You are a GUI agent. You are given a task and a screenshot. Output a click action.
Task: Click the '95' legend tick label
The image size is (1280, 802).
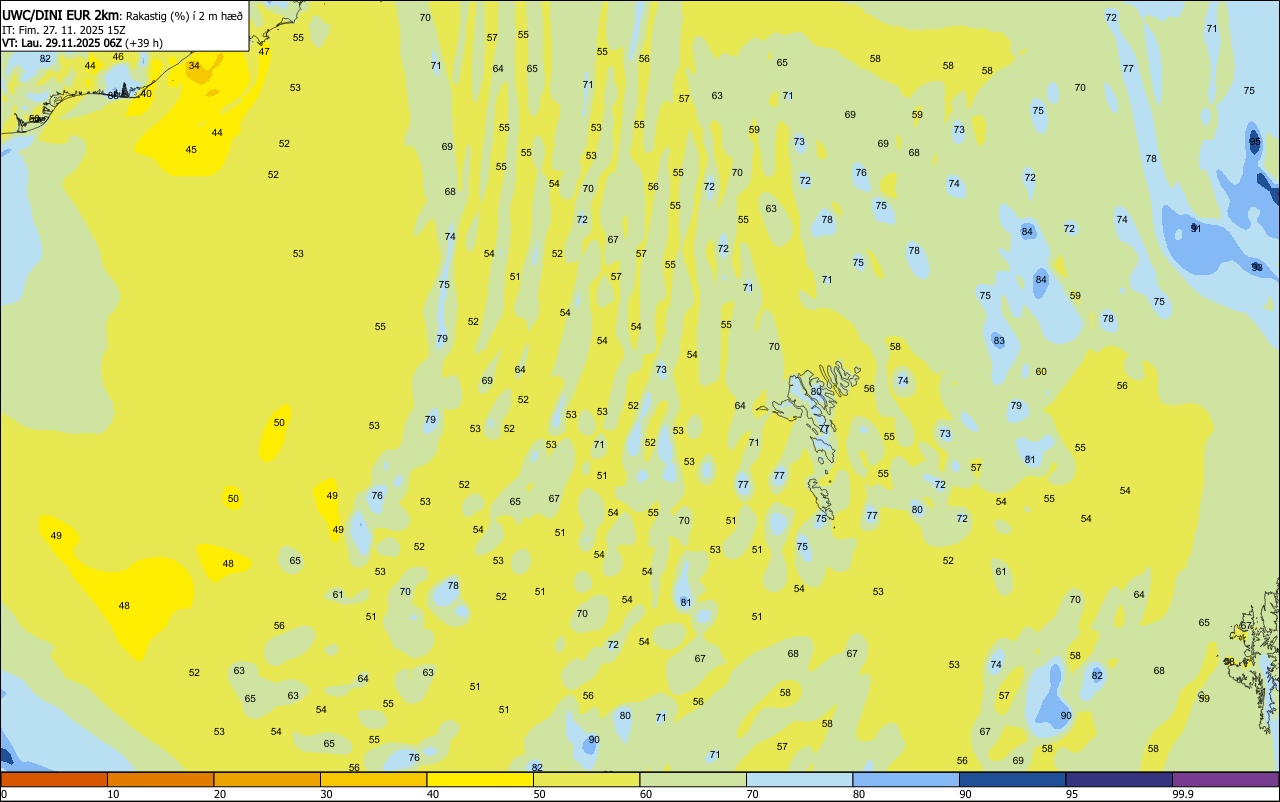point(1072,794)
